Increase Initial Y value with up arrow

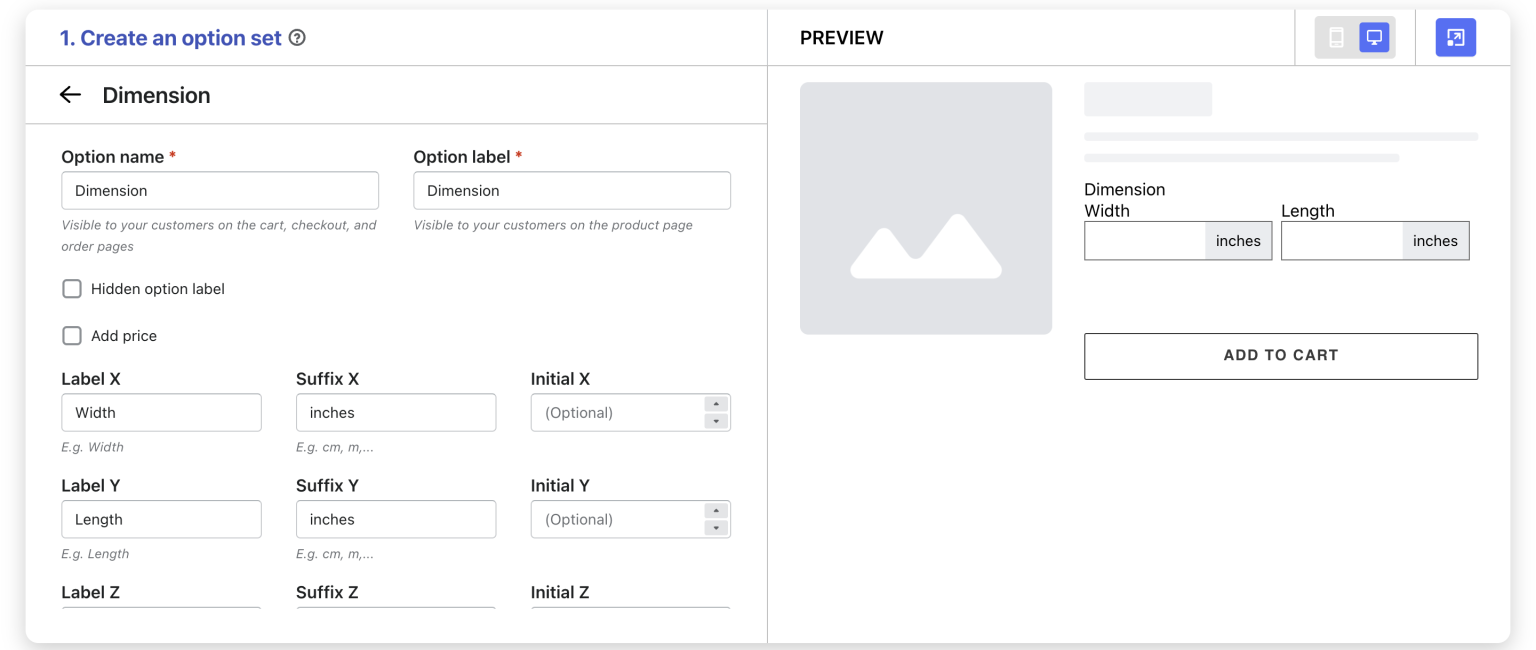[x=716, y=511]
